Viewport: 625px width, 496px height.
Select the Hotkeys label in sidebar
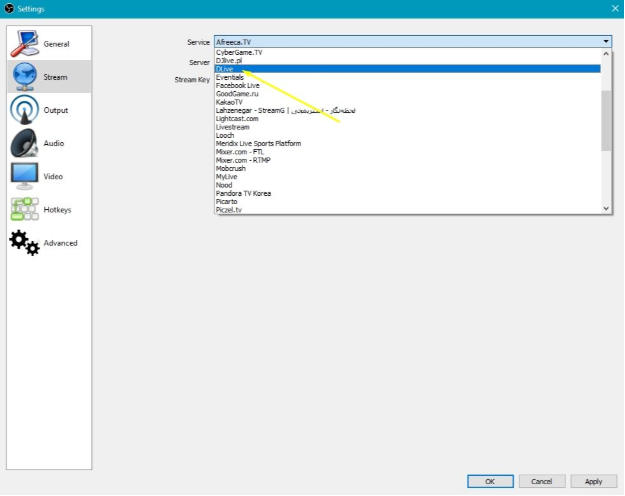[x=57, y=210]
